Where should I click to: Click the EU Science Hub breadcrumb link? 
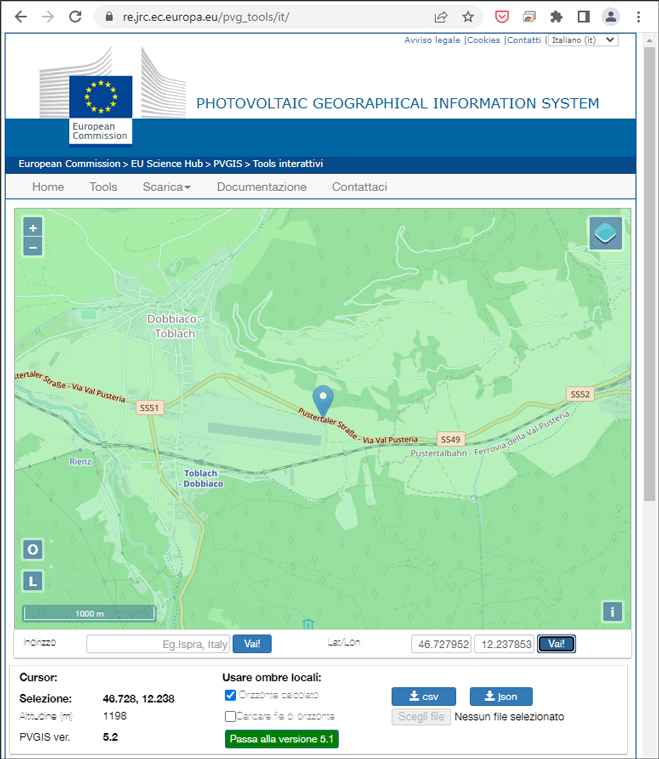click(x=167, y=164)
